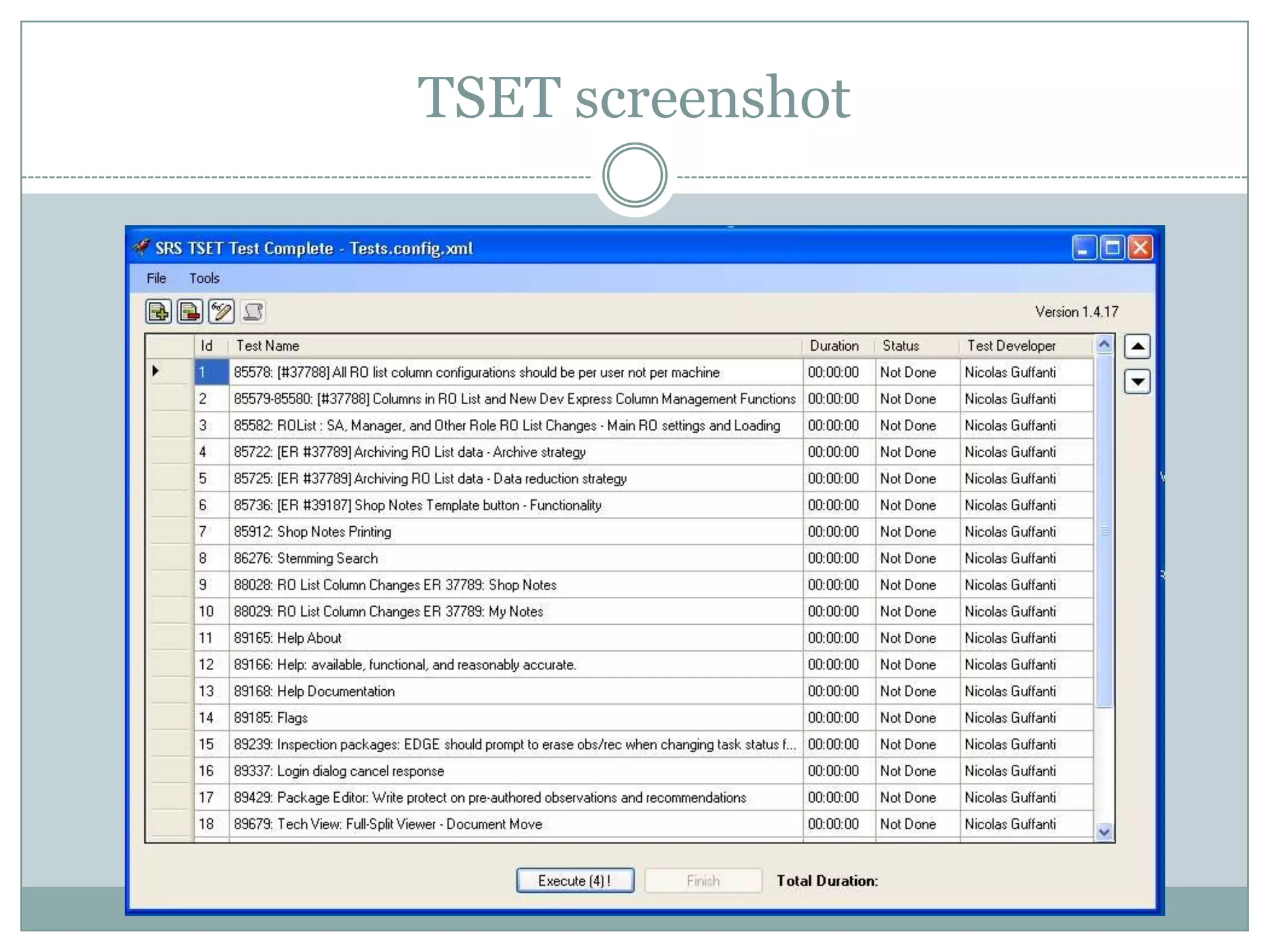
Task: Select test '89429: Package Editor: Write protect'
Action: click(x=516, y=798)
